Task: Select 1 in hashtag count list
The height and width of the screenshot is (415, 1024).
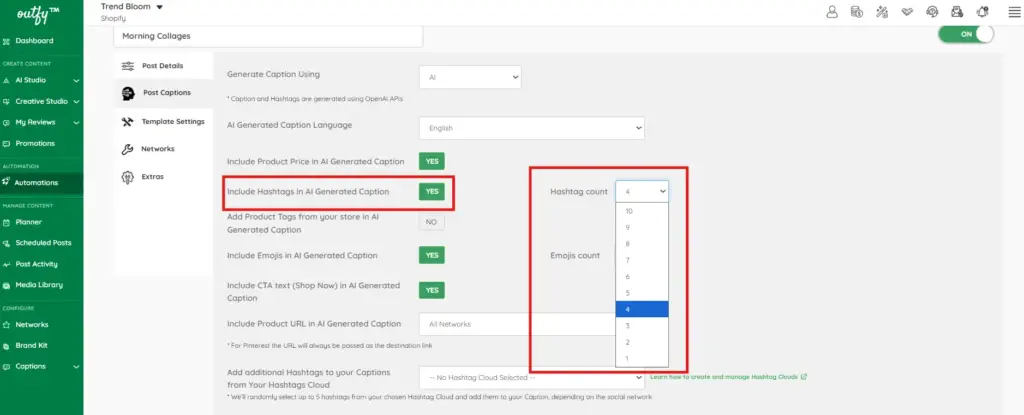Action: [x=642, y=358]
